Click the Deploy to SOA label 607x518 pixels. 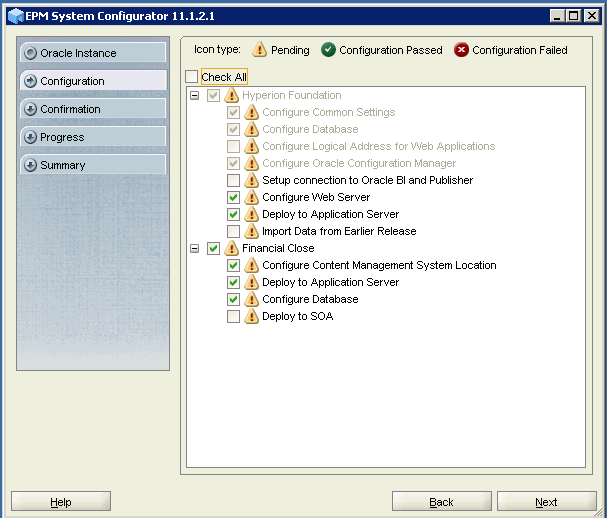click(297, 316)
